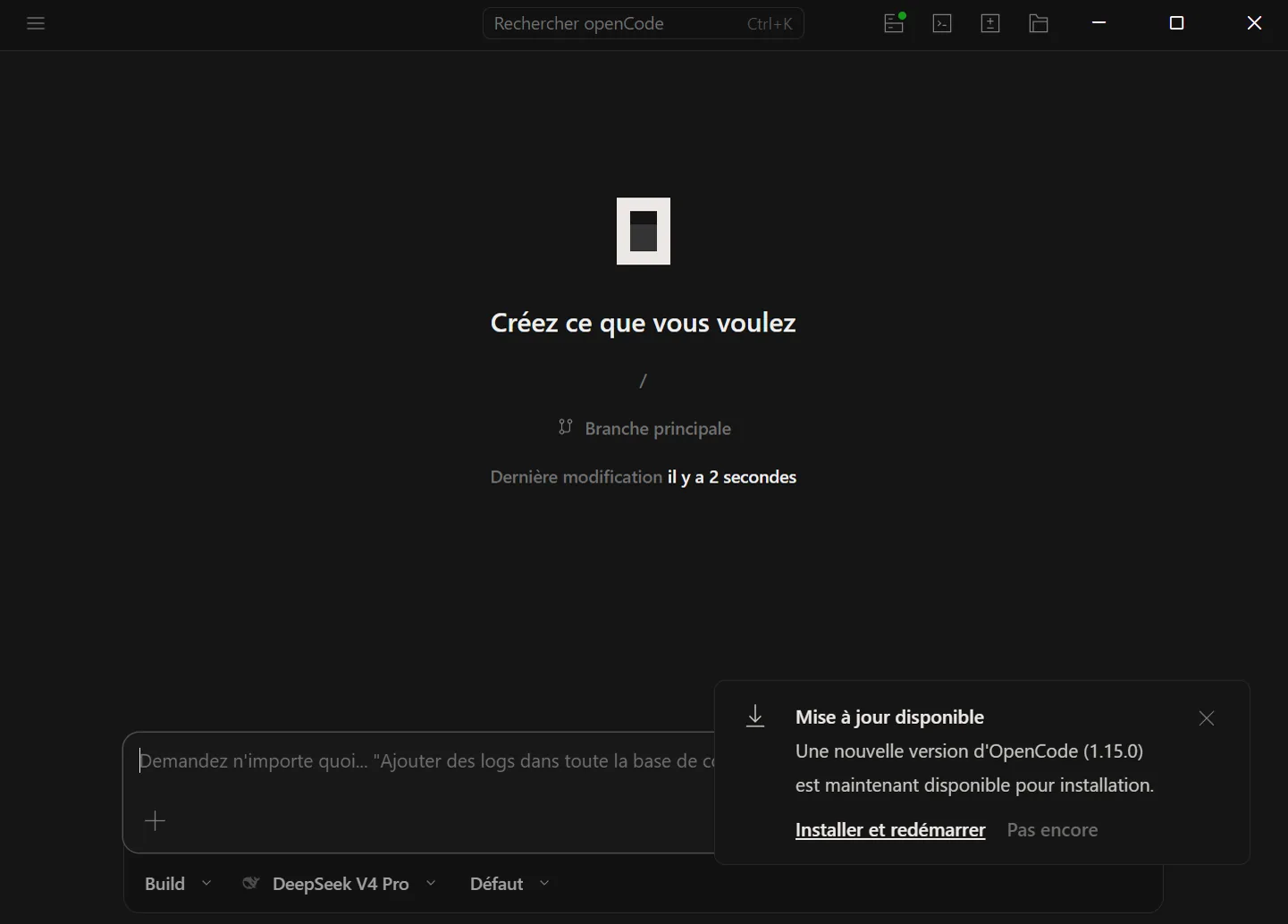Open the Défaut variant dropdown
This screenshot has width=1288, height=924.
click(509, 884)
